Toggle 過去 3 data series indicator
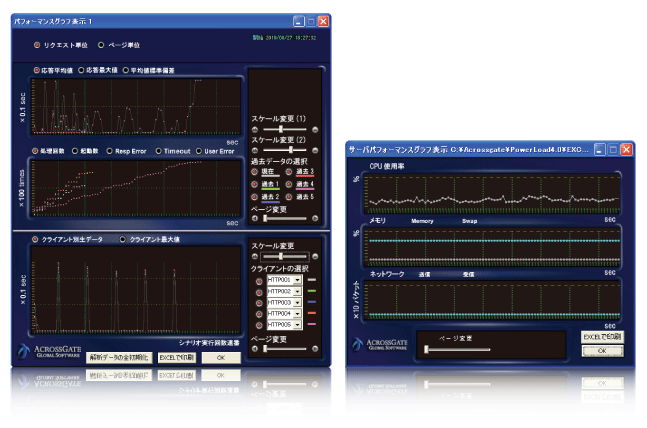Image resolution: width=647 pixels, height=428 pixels. (289, 172)
